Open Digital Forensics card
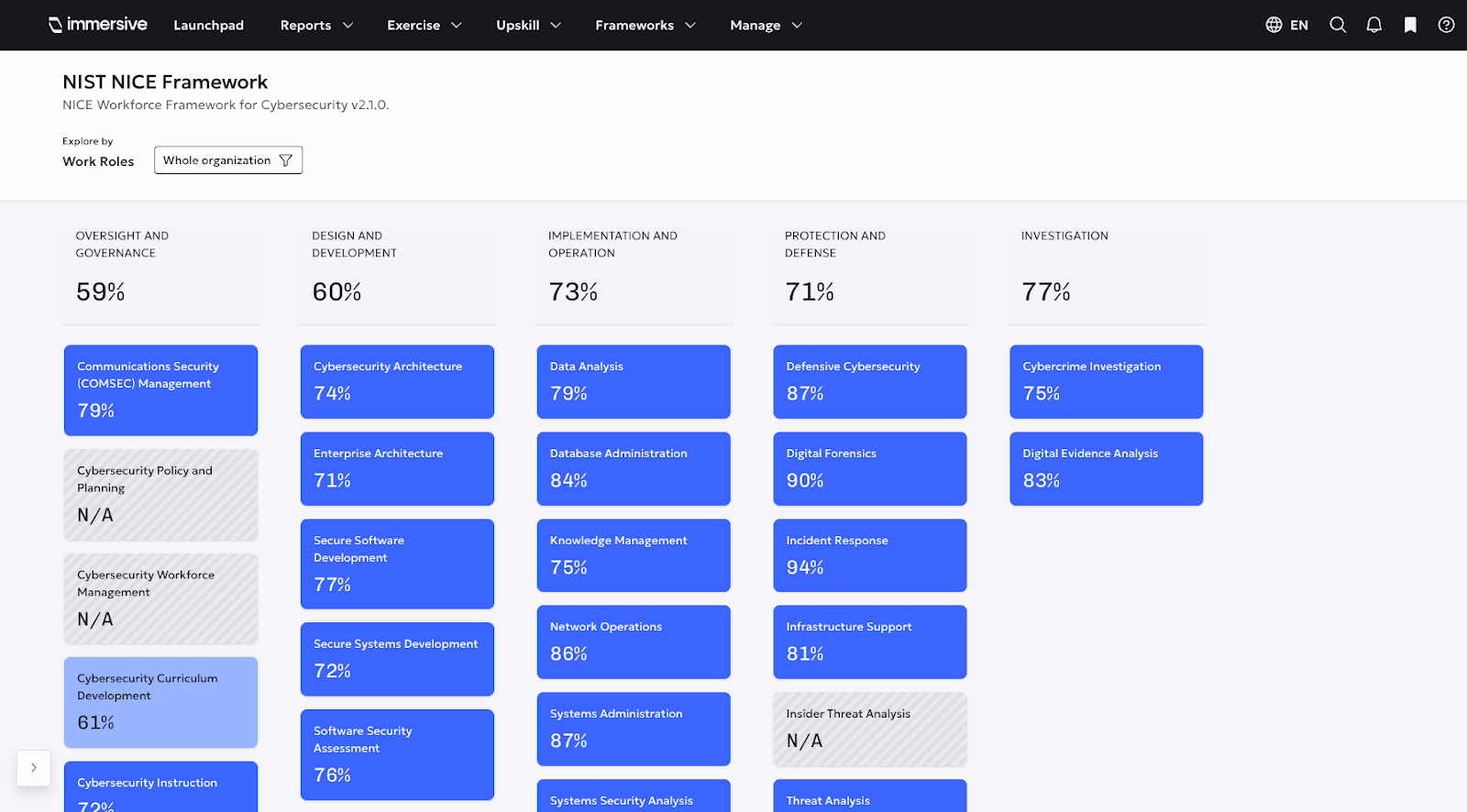This screenshot has width=1467, height=812. coord(870,469)
